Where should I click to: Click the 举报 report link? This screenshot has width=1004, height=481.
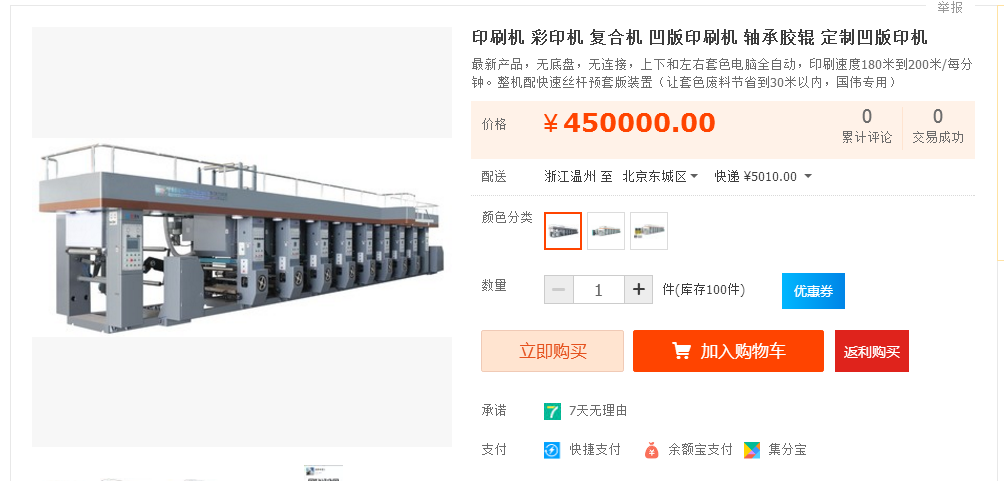click(950, 7)
